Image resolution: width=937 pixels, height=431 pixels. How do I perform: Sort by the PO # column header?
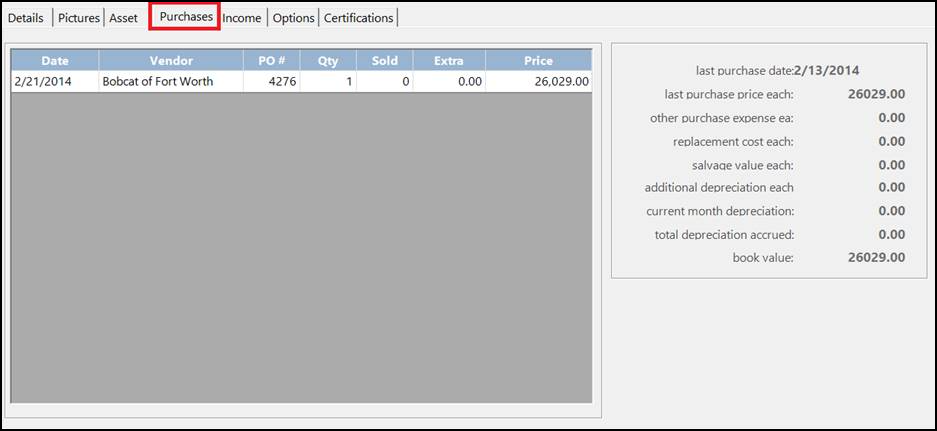pos(271,61)
